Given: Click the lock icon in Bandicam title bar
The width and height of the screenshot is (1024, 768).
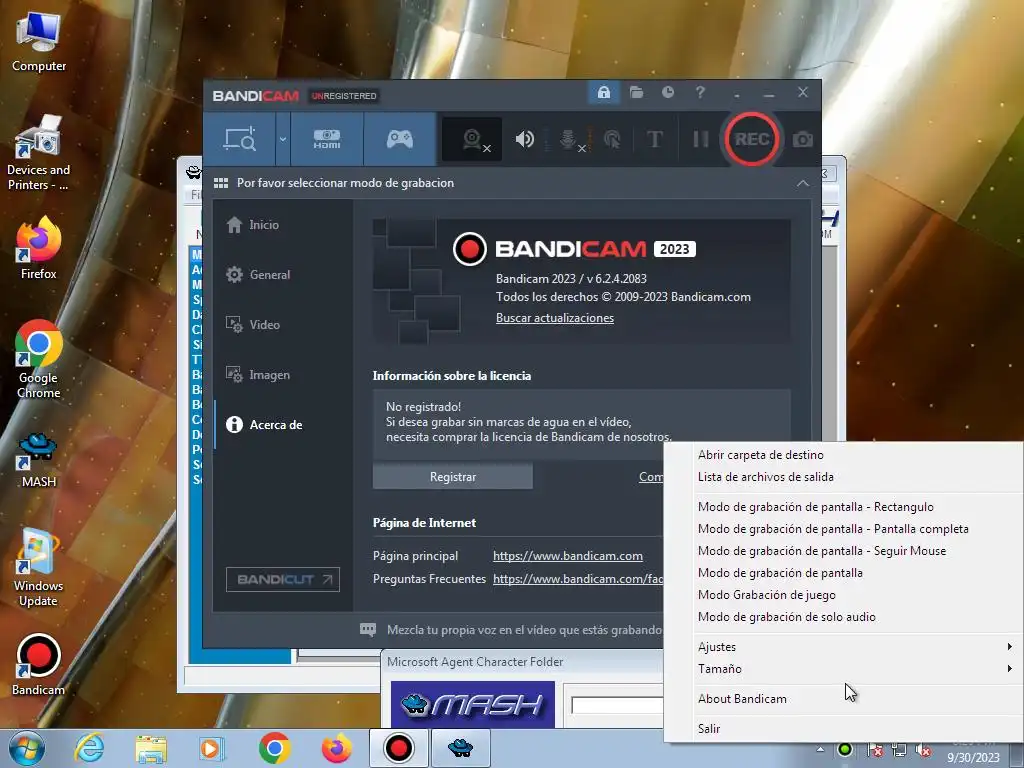Looking at the screenshot, I should pyautogui.click(x=603, y=92).
